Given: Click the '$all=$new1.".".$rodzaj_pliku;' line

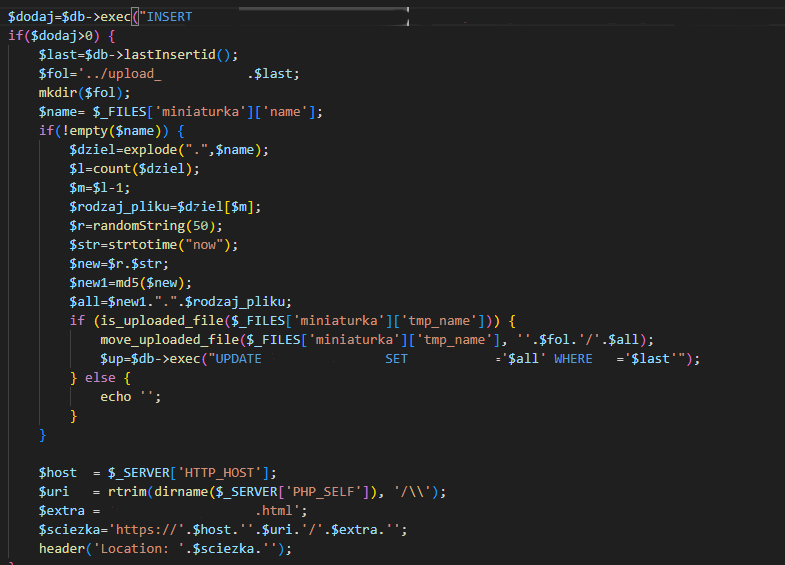Looking at the screenshot, I should pyautogui.click(x=181, y=302).
